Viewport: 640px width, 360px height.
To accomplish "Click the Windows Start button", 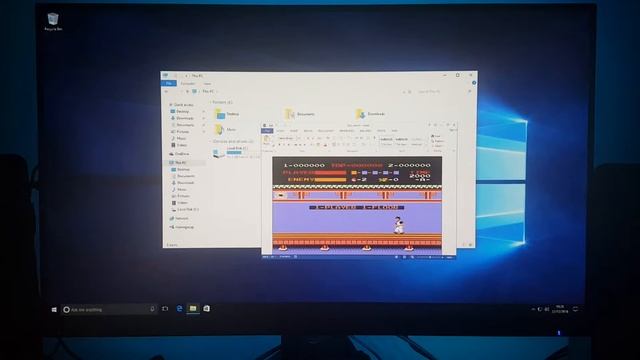I will [54, 310].
